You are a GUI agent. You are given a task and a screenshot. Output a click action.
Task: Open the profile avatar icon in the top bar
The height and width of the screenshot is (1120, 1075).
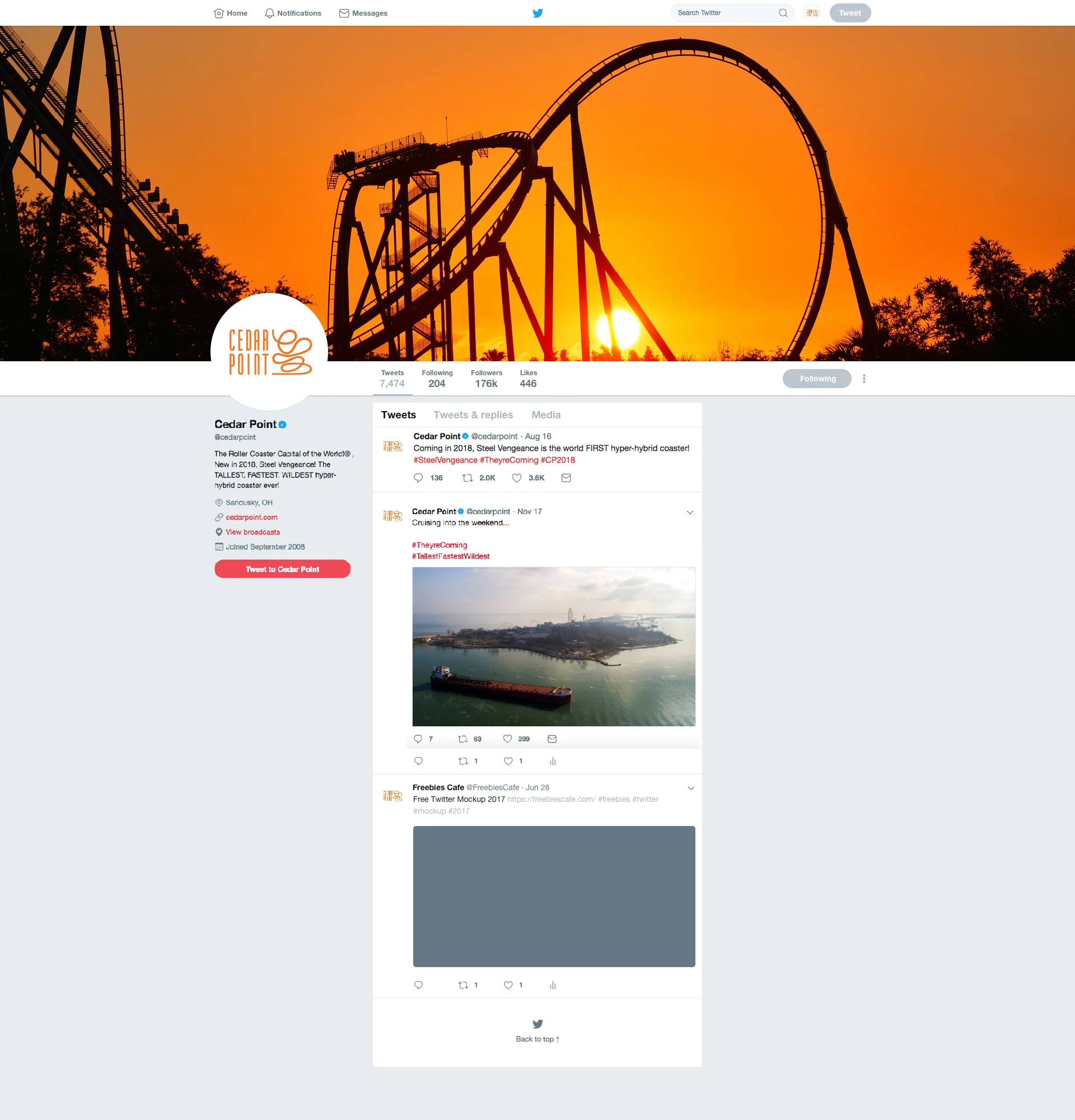point(812,13)
